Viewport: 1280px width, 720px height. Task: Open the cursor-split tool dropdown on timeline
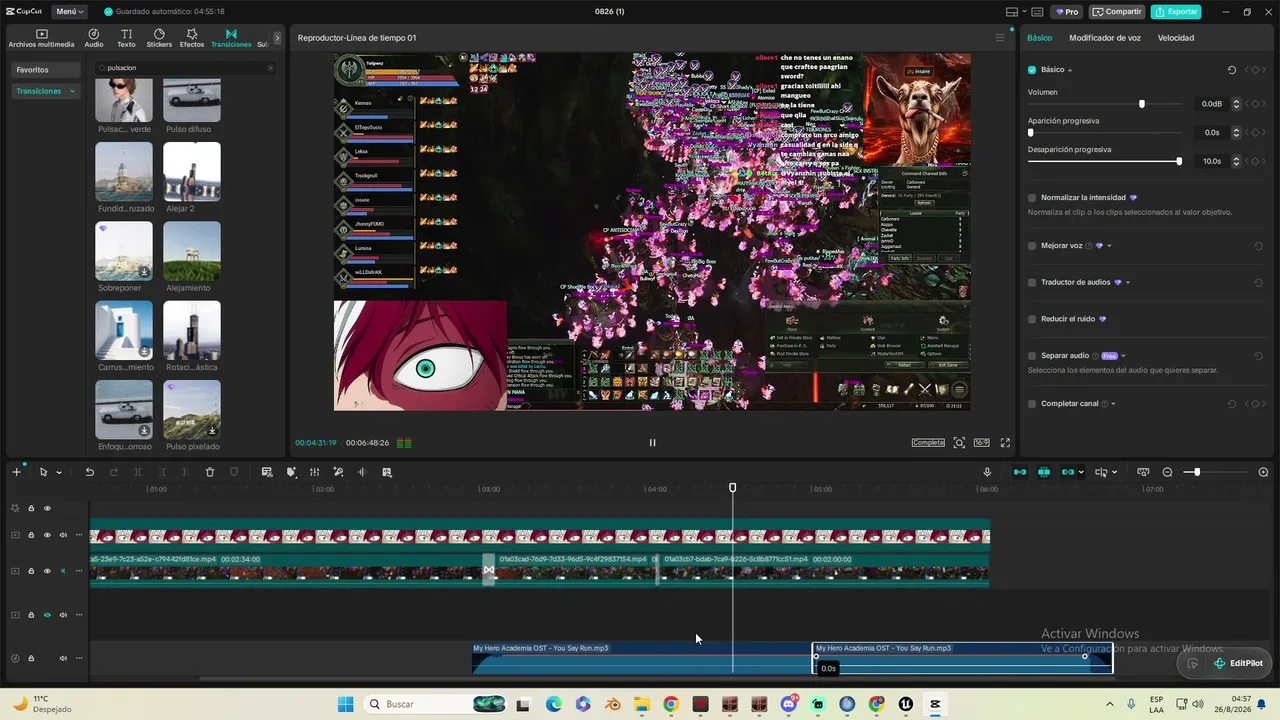(1115, 472)
